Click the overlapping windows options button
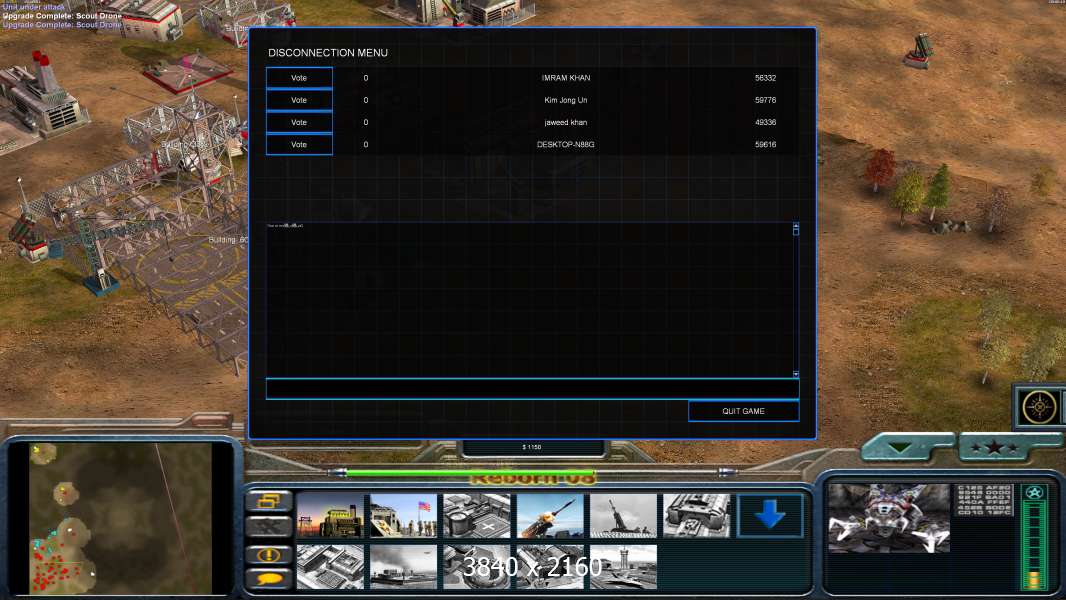 (x=269, y=501)
